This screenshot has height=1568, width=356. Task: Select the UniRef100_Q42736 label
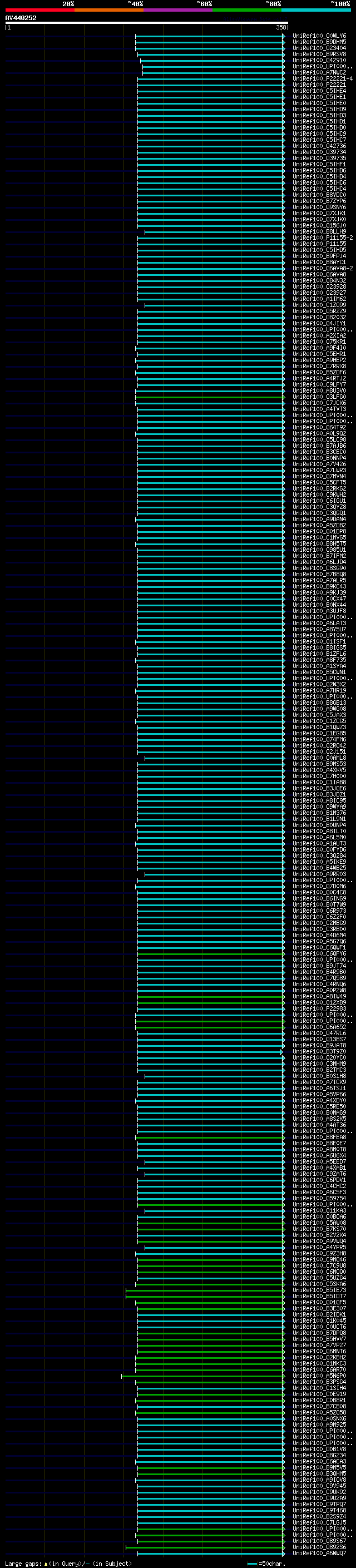(319, 146)
